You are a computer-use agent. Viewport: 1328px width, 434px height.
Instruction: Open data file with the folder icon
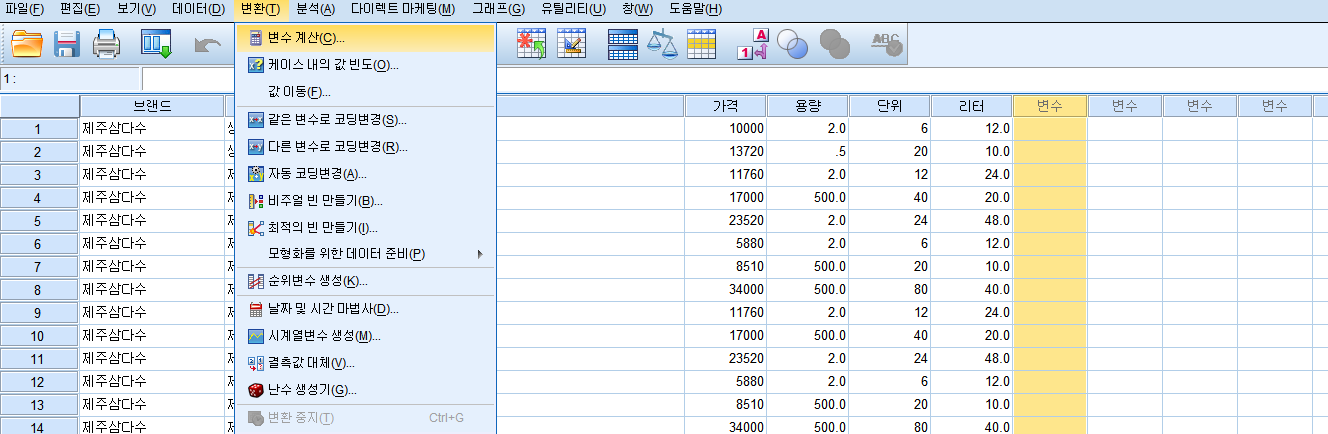(x=27, y=44)
